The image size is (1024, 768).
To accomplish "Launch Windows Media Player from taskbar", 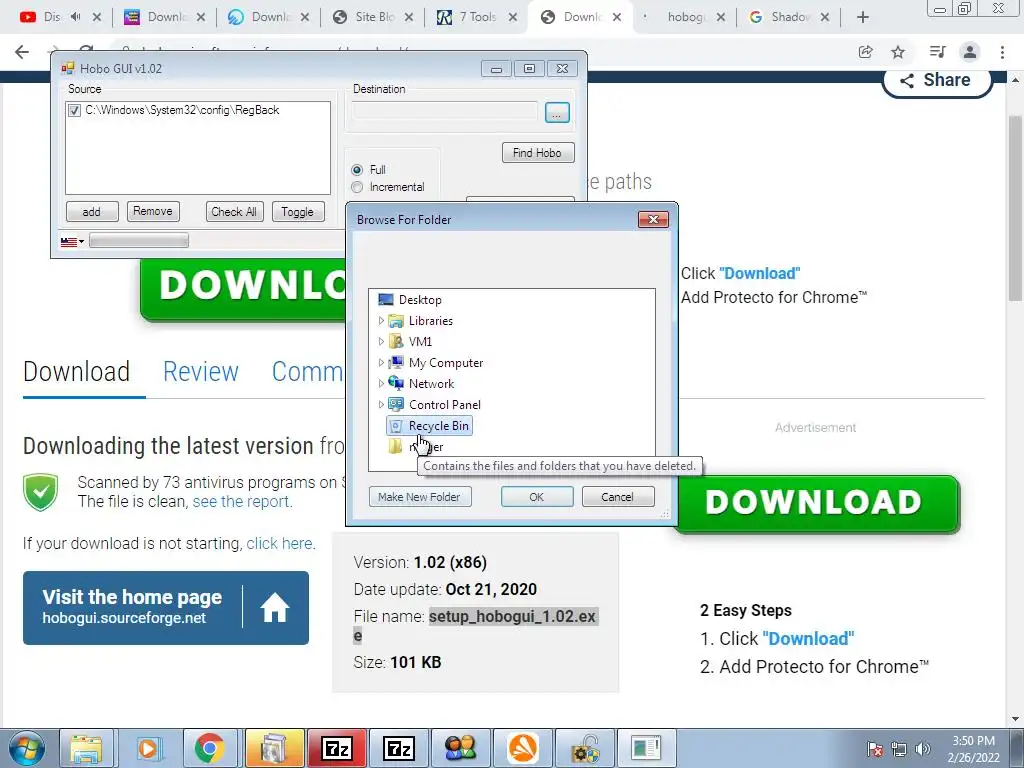I will [x=148, y=748].
